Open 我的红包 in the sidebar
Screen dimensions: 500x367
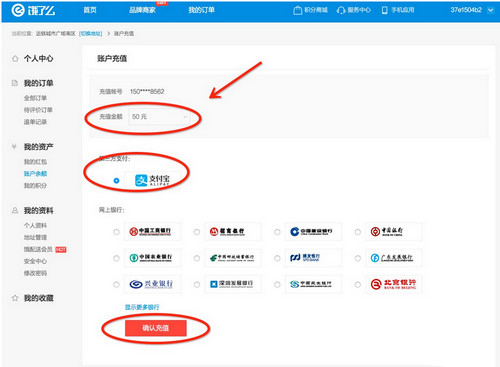[35, 162]
